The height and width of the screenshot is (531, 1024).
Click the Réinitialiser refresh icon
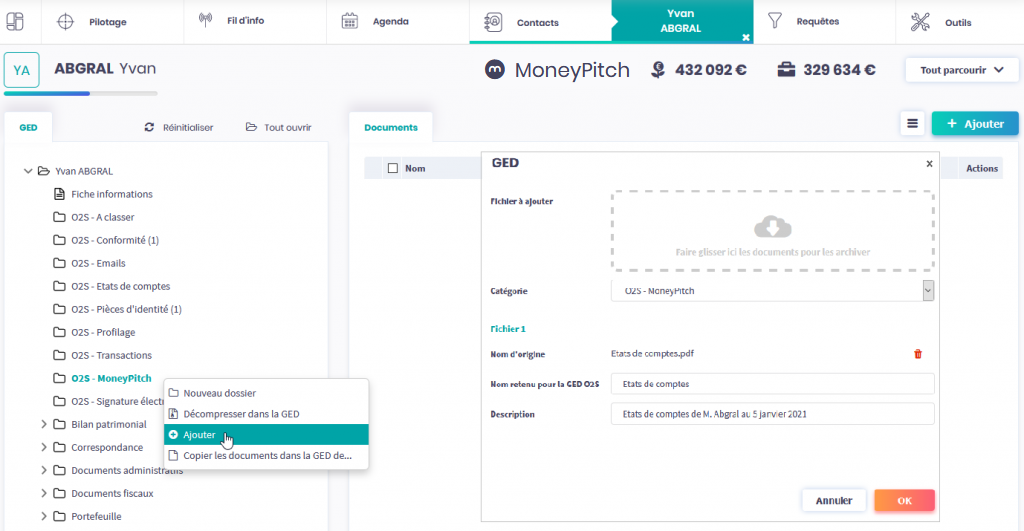click(x=149, y=128)
